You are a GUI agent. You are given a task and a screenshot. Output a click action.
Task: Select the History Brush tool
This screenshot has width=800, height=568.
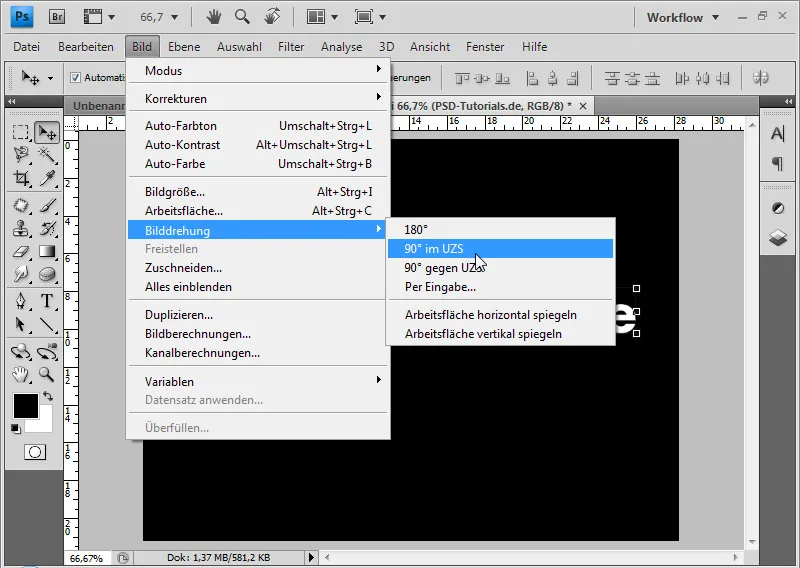click(x=47, y=229)
